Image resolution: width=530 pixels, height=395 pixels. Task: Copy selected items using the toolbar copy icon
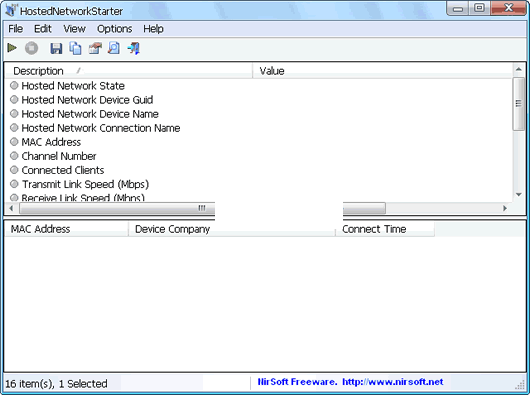[75, 48]
